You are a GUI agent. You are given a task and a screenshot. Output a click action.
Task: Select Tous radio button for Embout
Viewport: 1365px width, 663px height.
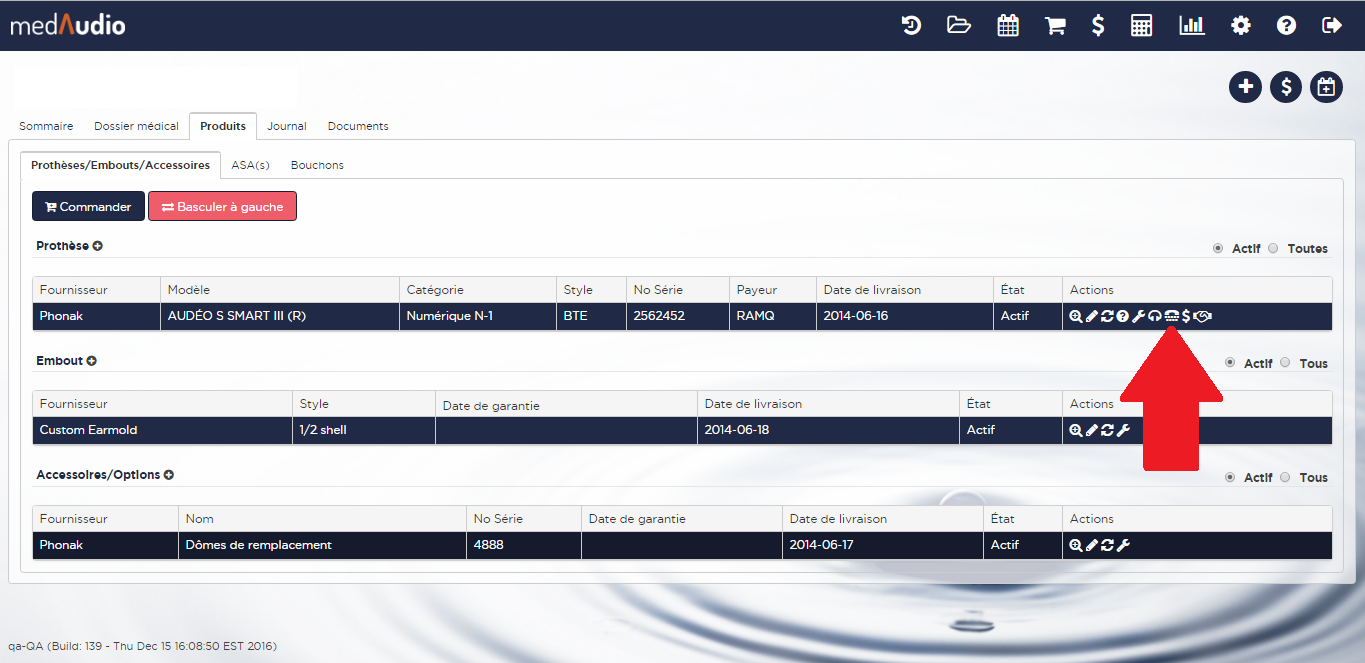tap(1285, 364)
